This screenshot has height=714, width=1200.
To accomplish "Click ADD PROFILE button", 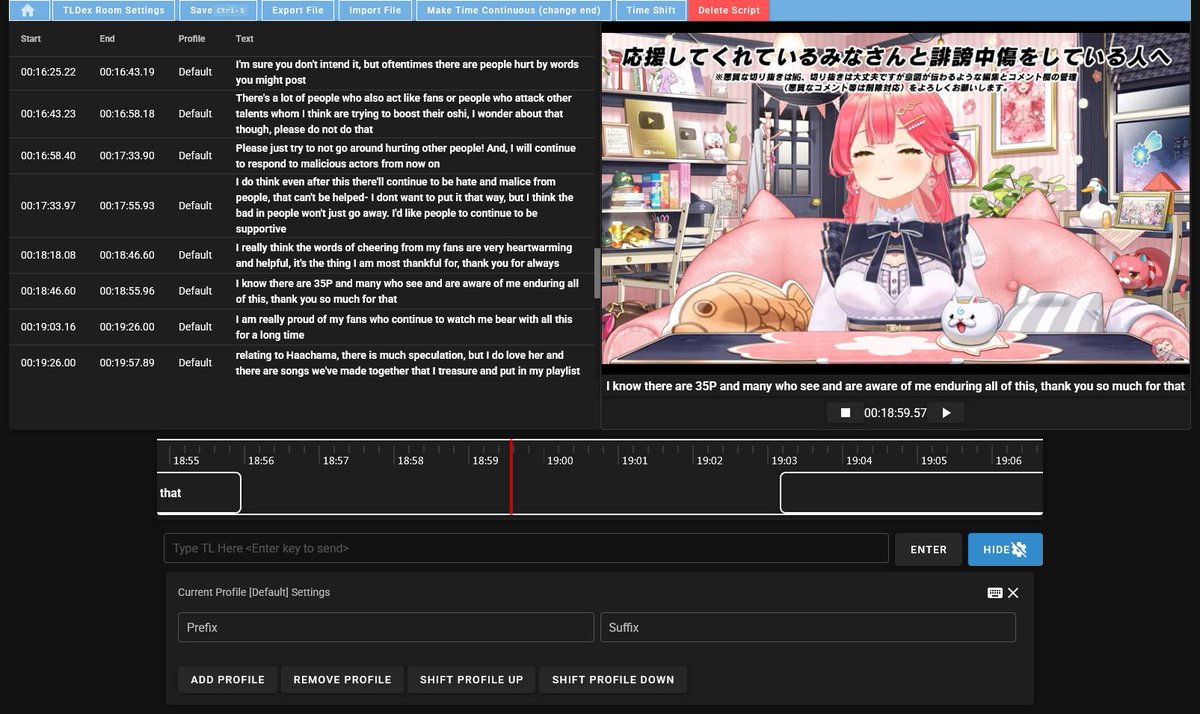I will point(228,680).
